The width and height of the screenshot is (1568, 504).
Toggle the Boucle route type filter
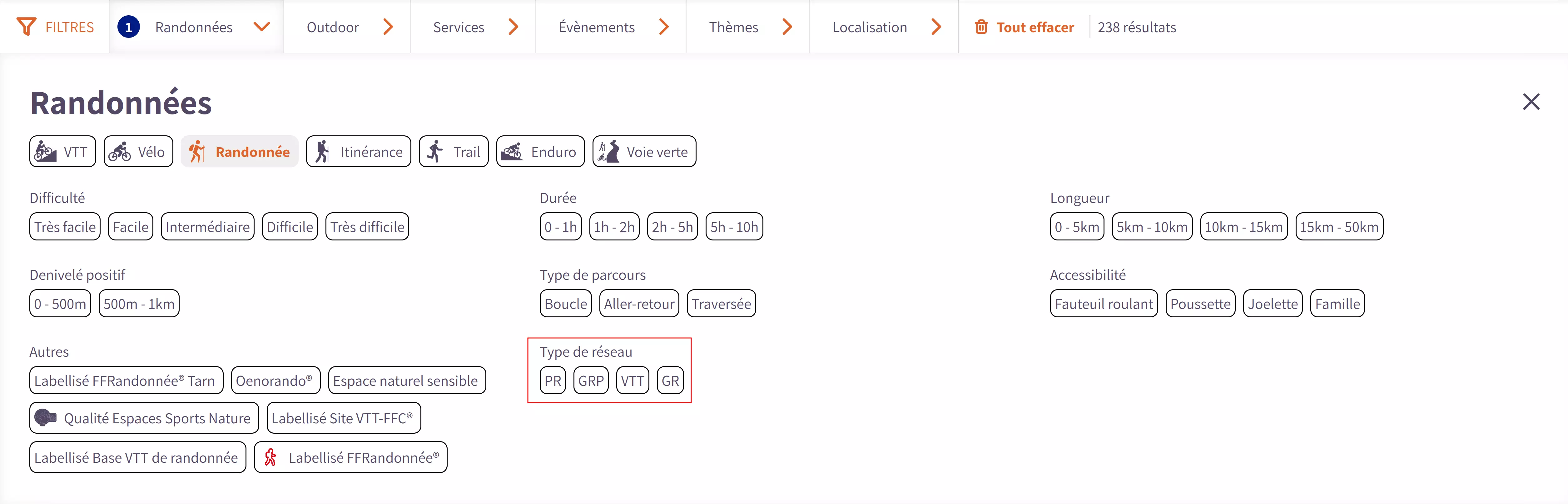coord(565,304)
